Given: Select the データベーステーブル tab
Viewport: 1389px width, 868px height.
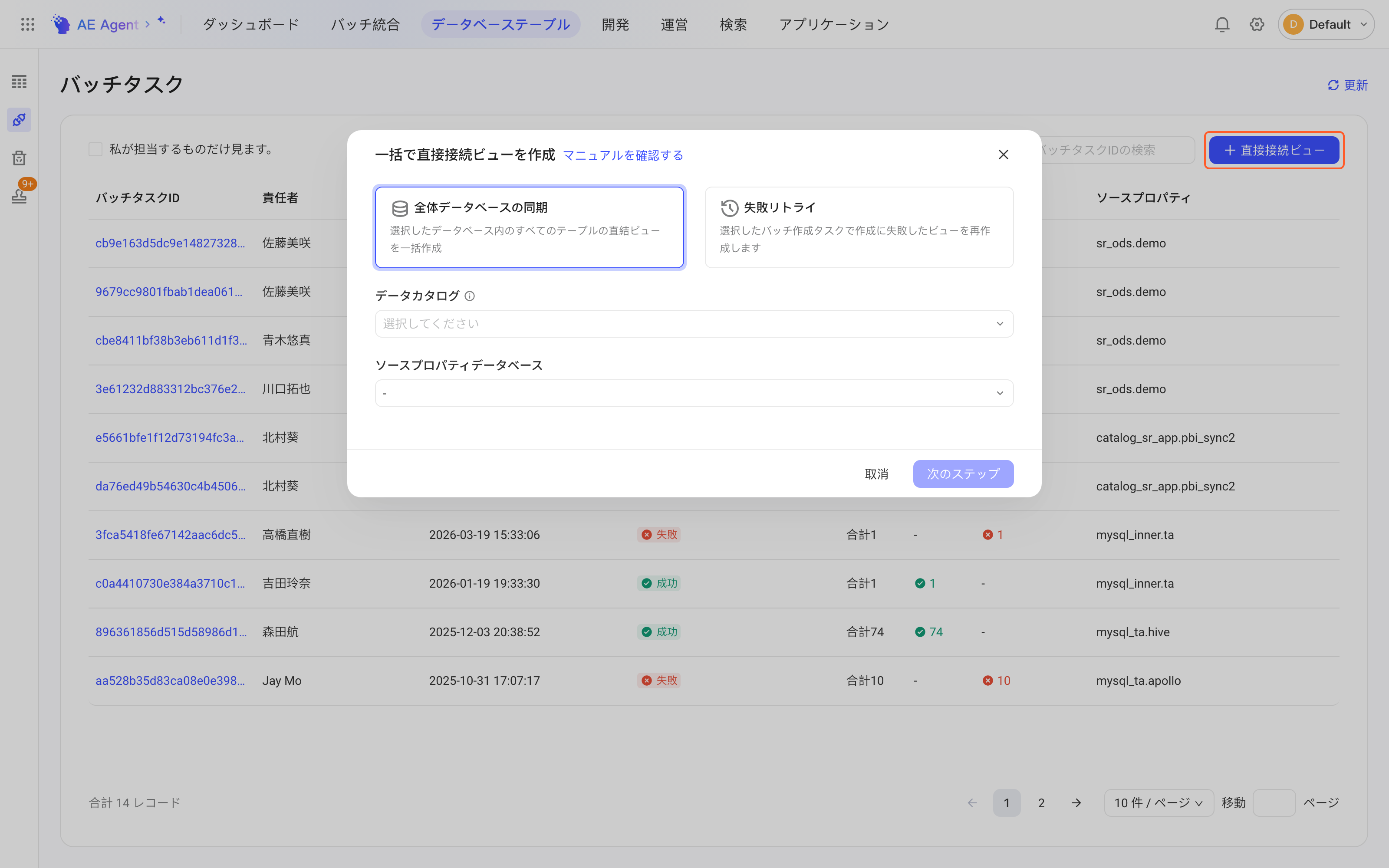Looking at the screenshot, I should point(500,24).
